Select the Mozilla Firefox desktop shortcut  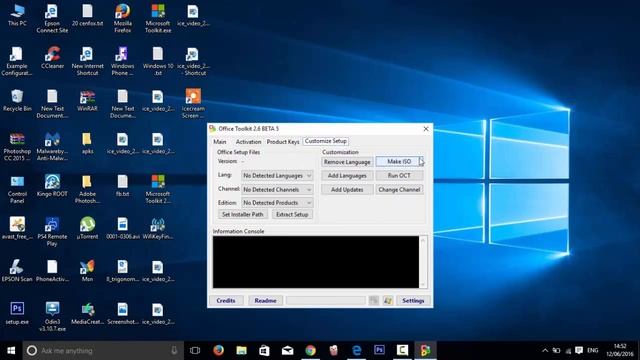click(122, 19)
